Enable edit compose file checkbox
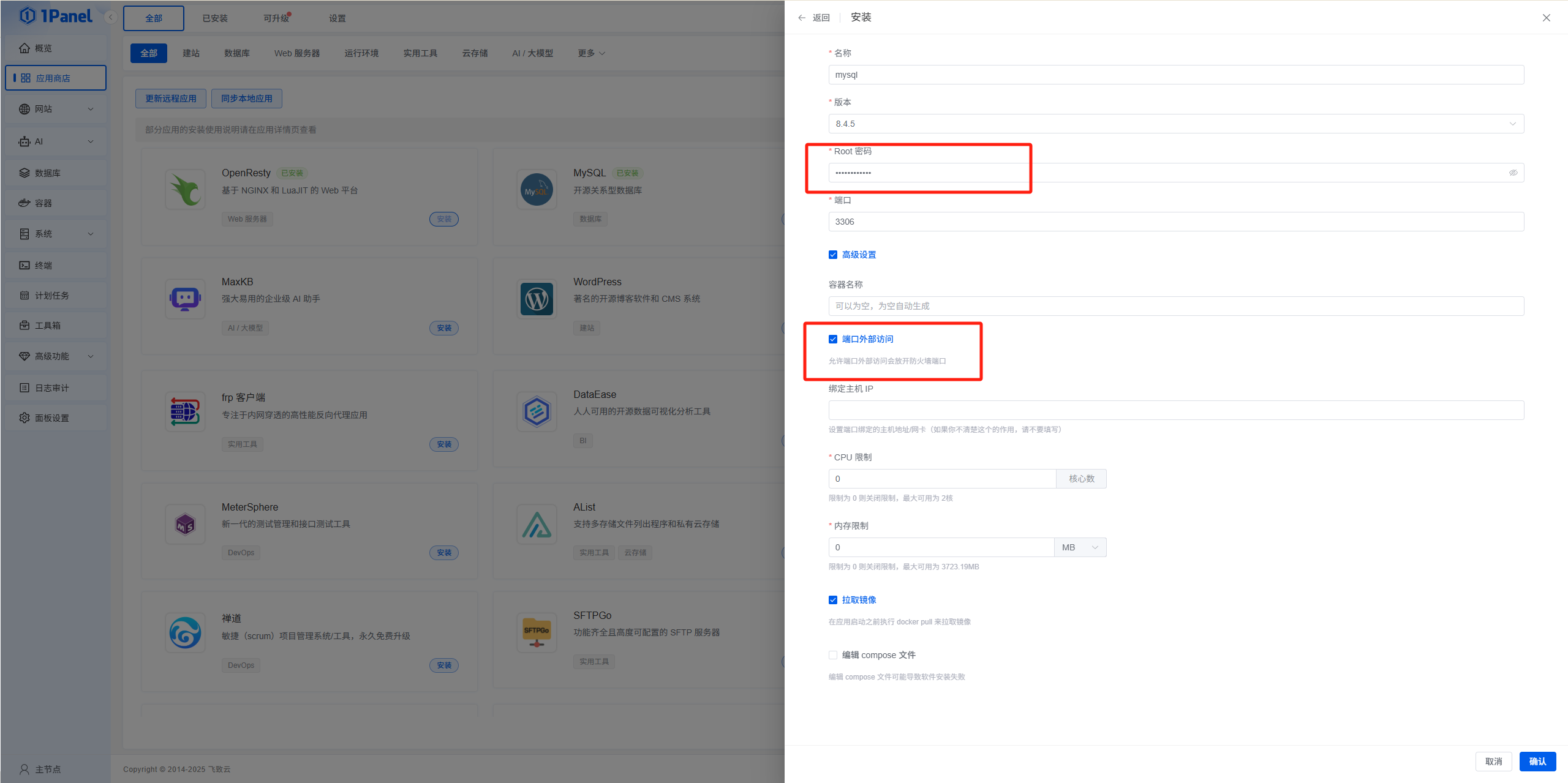The image size is (1568, 783). 833,655
